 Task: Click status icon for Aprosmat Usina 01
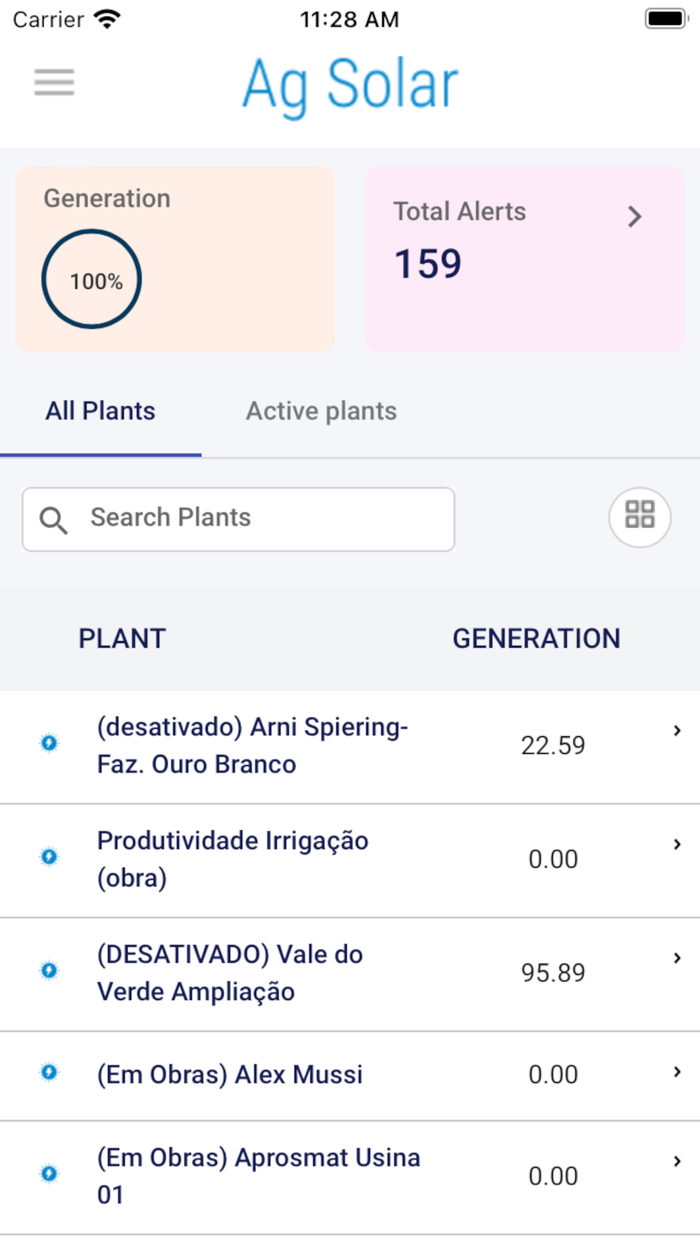49,1174
